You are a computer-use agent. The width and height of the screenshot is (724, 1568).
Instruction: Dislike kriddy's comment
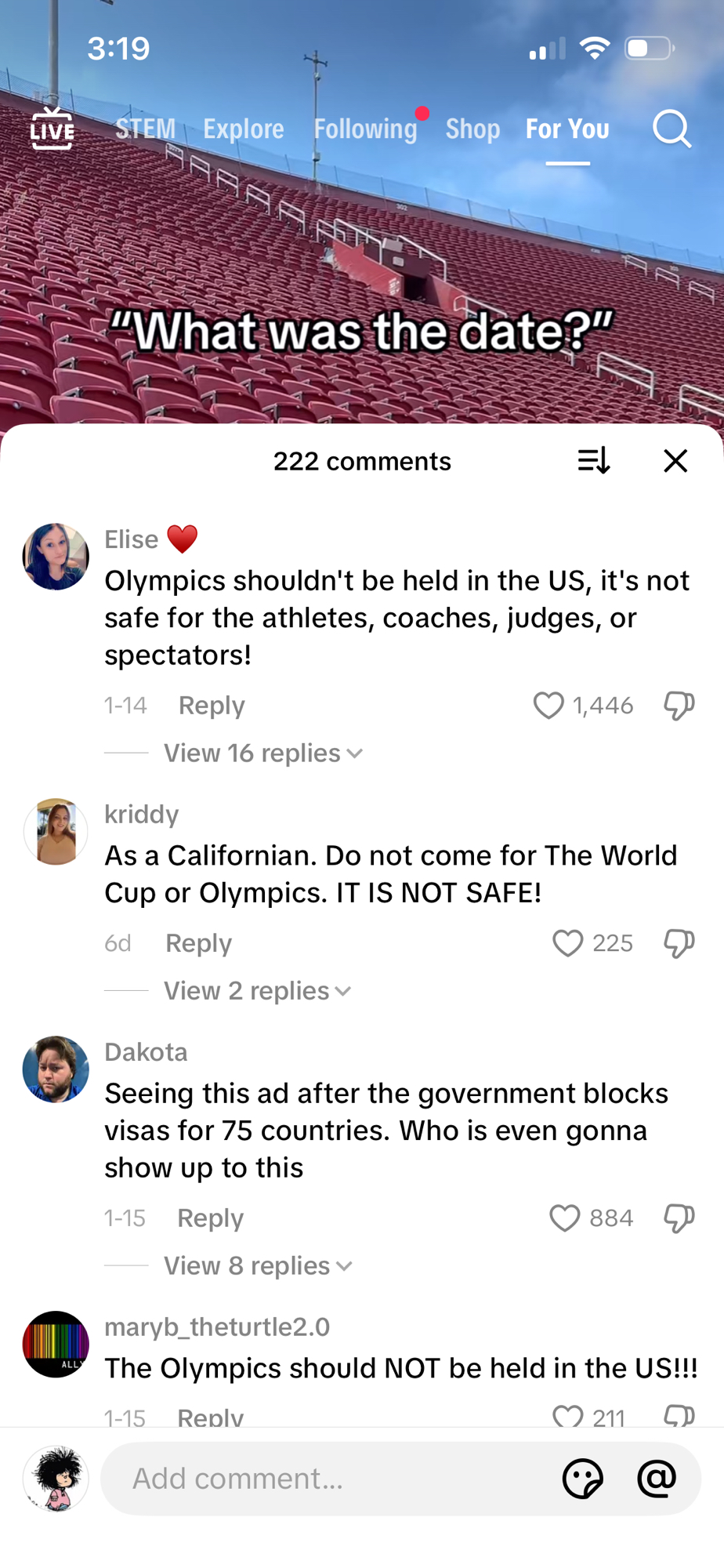679,943
